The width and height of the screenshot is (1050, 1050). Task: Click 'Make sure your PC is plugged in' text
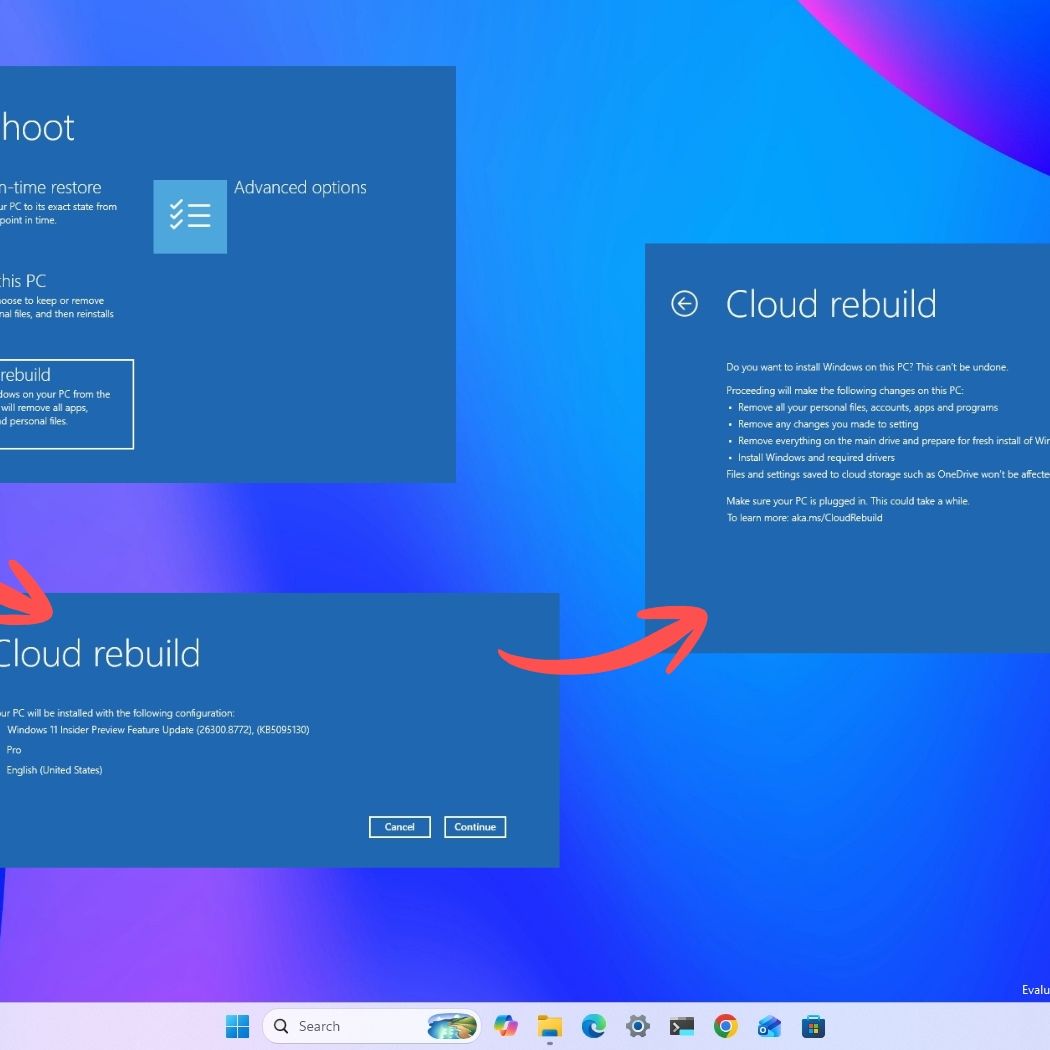(848, 501)
